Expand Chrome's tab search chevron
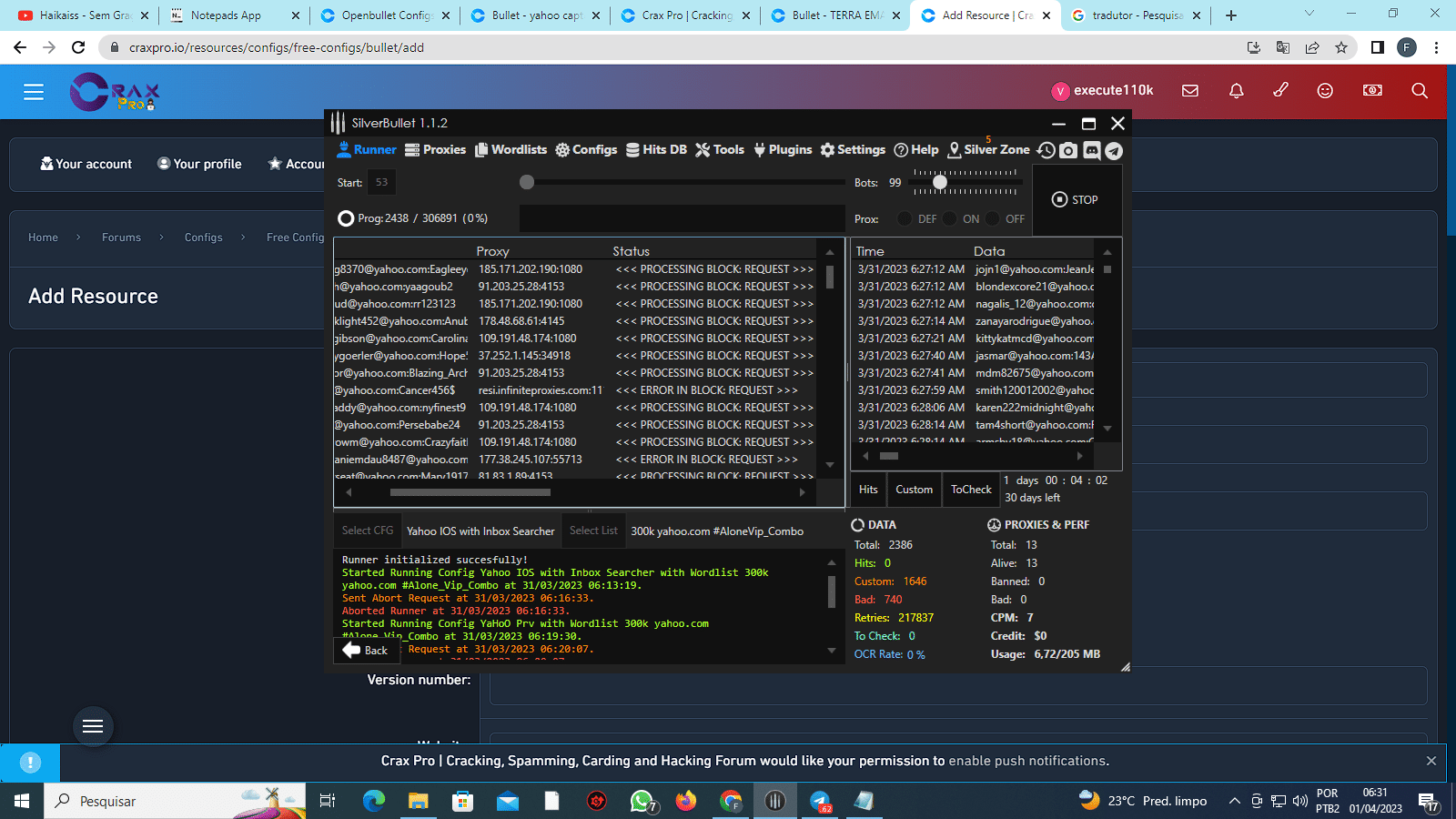1456x819 pixels. point(1309,14)
